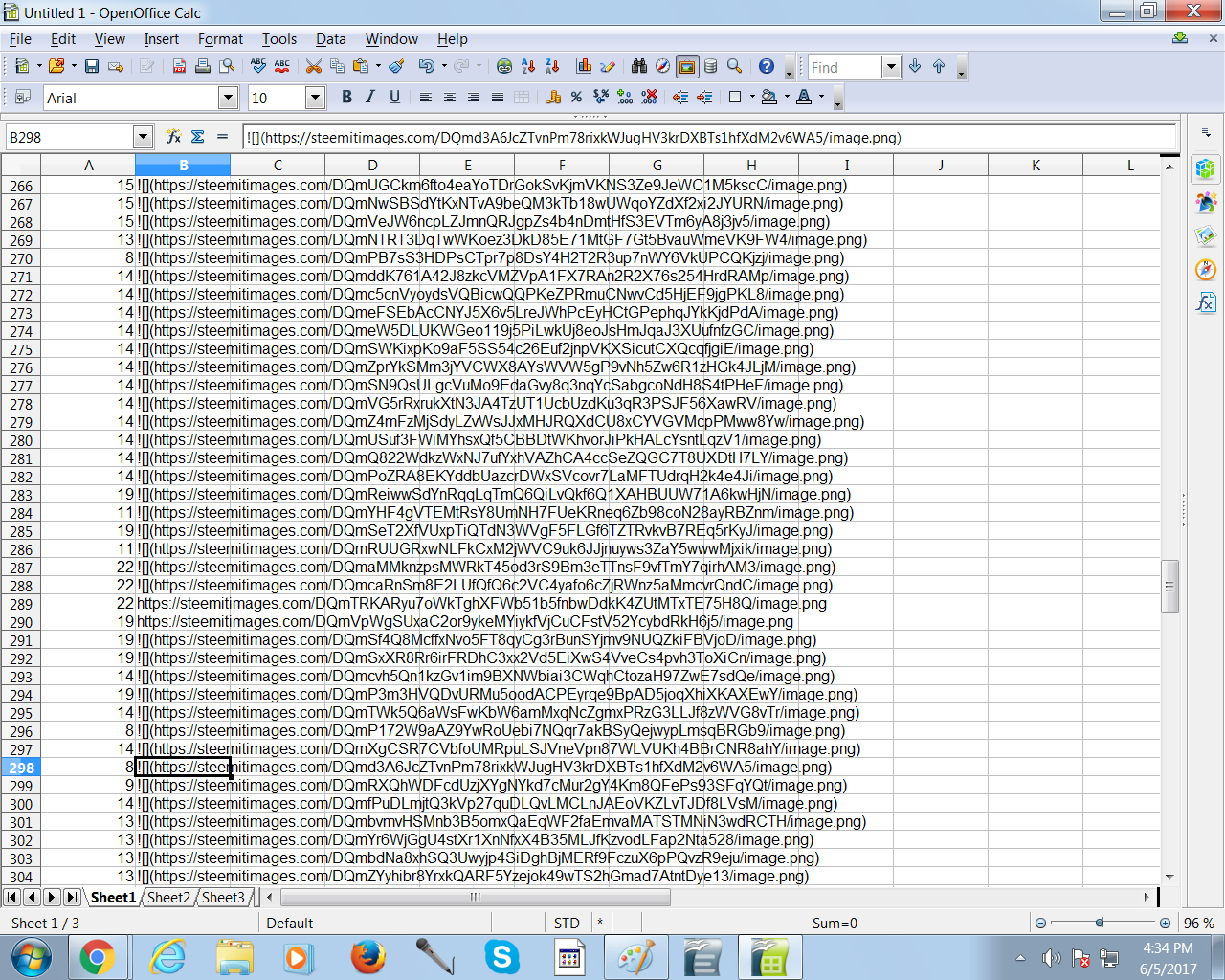Expand the font name dropdown
1225x980 pixels.
[x=228, y=98]
